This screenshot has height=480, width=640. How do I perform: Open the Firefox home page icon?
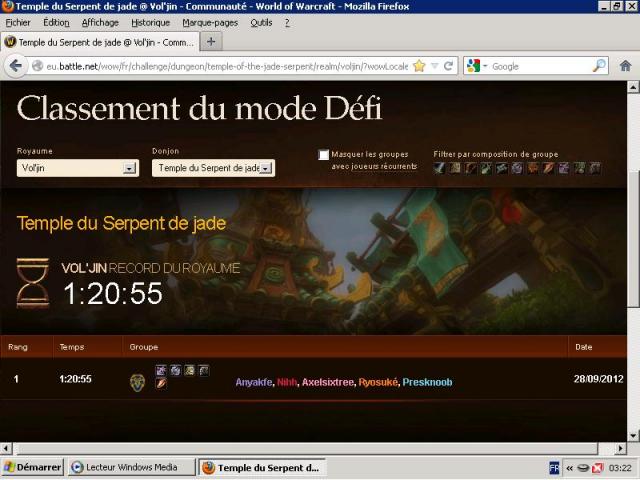click(625, 66)
